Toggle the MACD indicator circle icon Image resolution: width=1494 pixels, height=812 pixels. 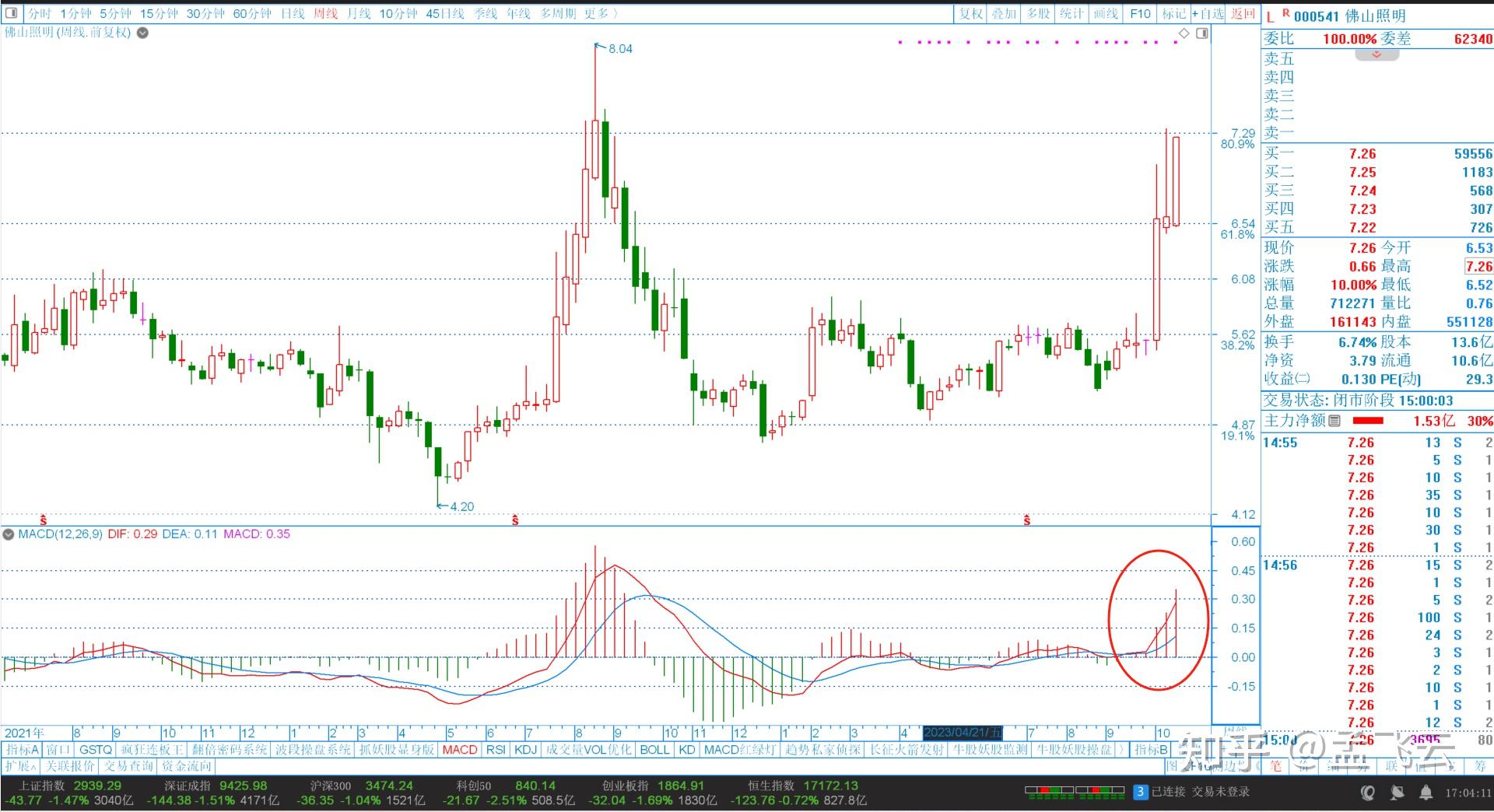click(x=9, y=534)
